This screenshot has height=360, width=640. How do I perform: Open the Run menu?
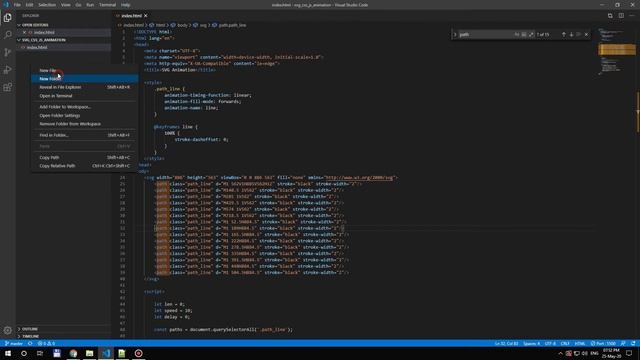(x=90, y=5)
